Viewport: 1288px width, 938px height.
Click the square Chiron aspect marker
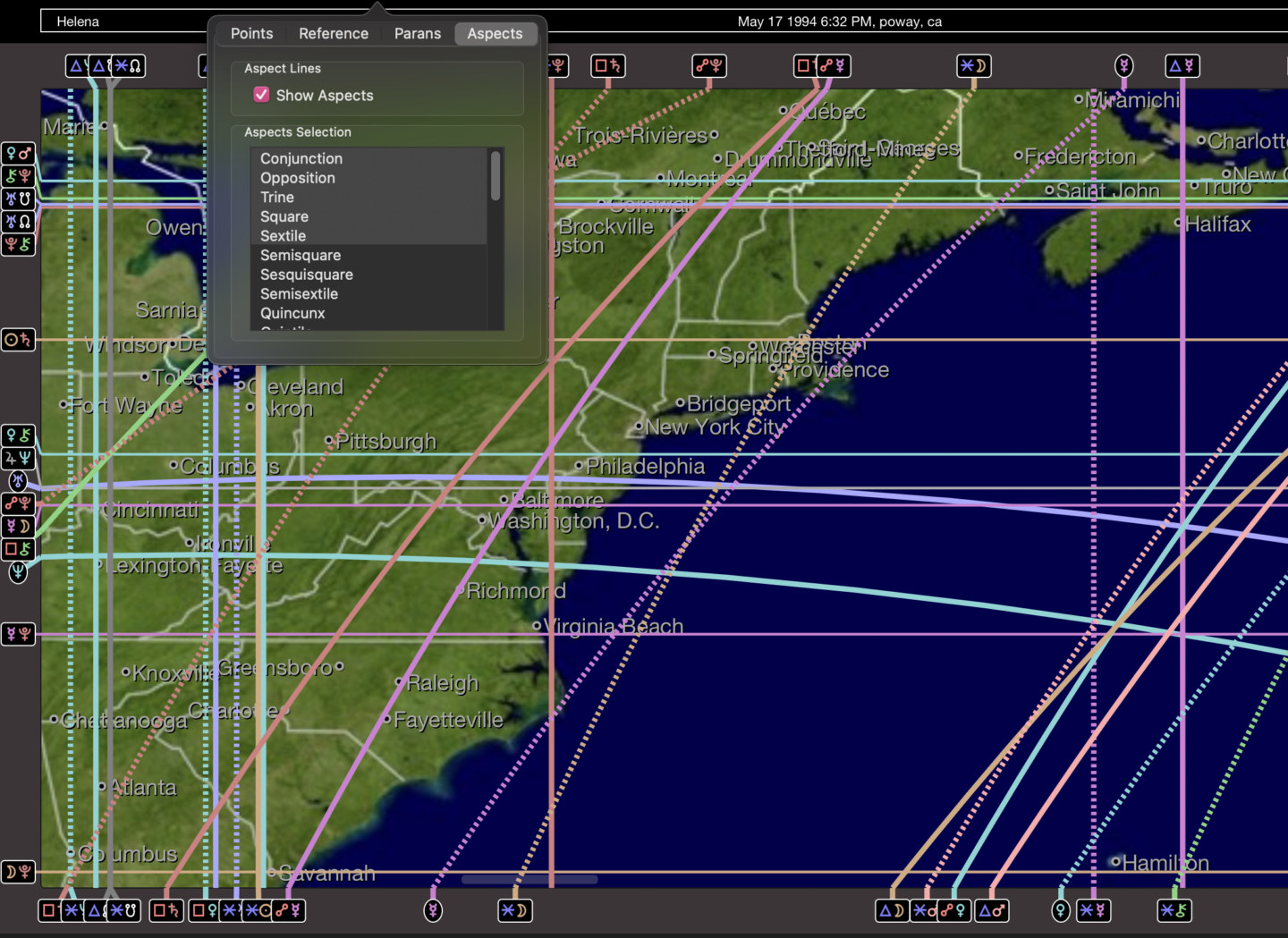pos(18,549)
